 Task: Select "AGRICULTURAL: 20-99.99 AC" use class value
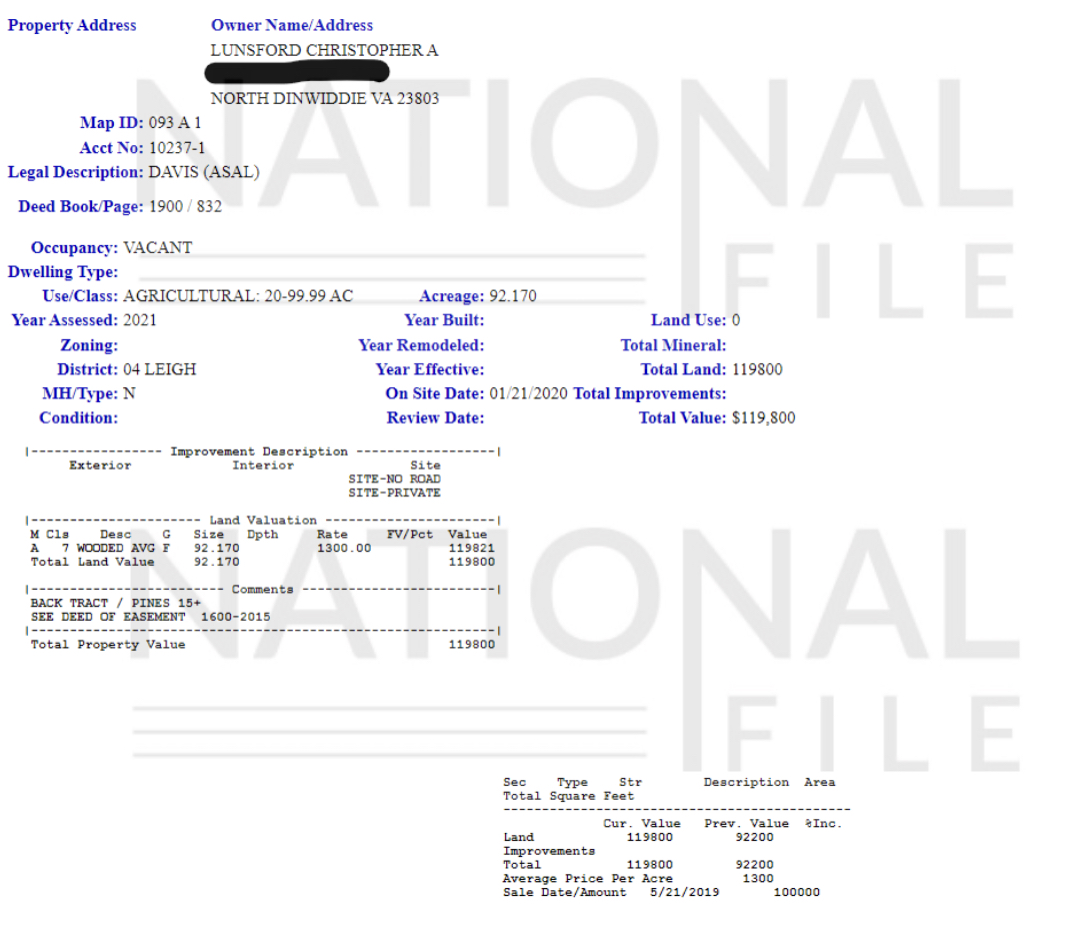(x=238, y=296)
